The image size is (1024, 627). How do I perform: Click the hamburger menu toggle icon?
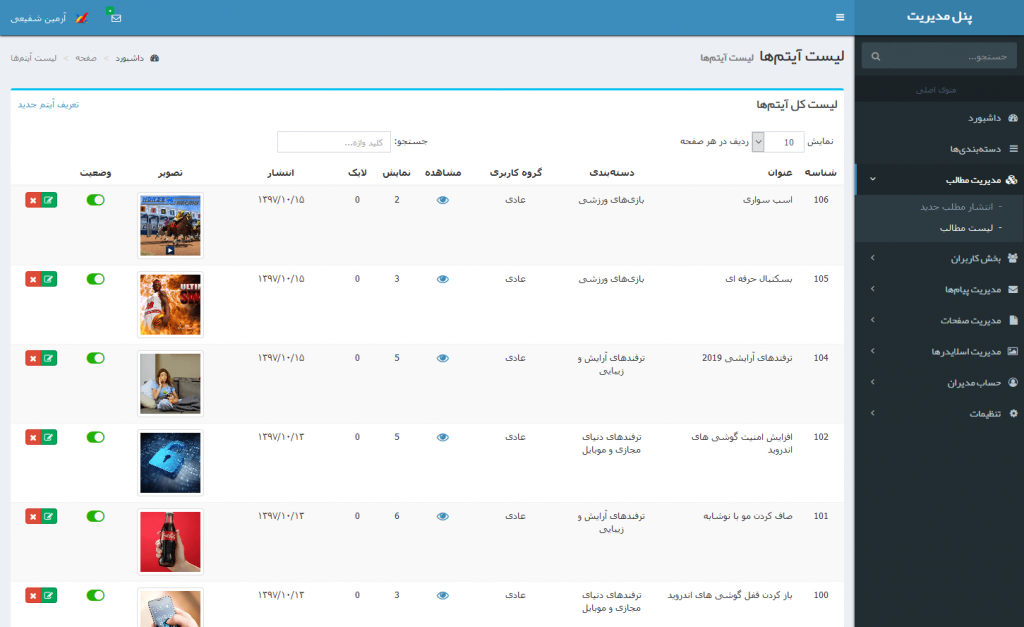(840, 18)
